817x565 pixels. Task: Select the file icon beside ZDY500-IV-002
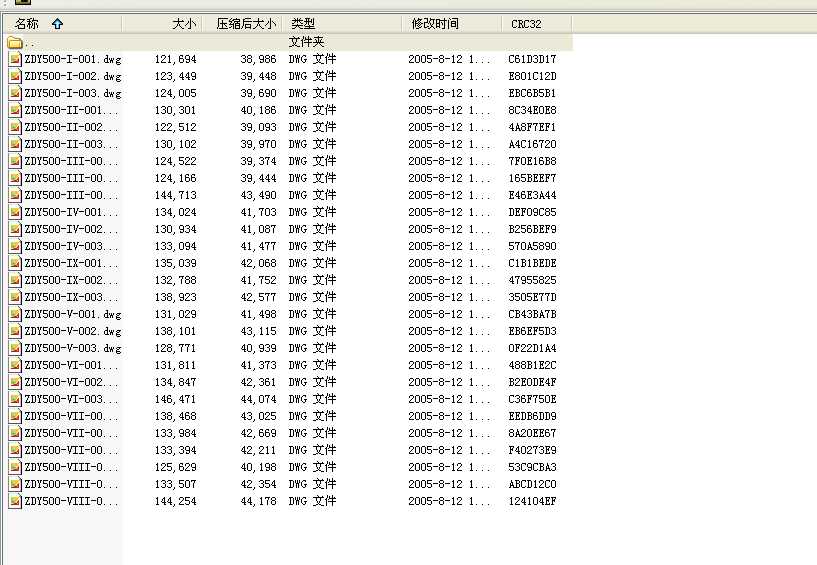pos(15,229)
